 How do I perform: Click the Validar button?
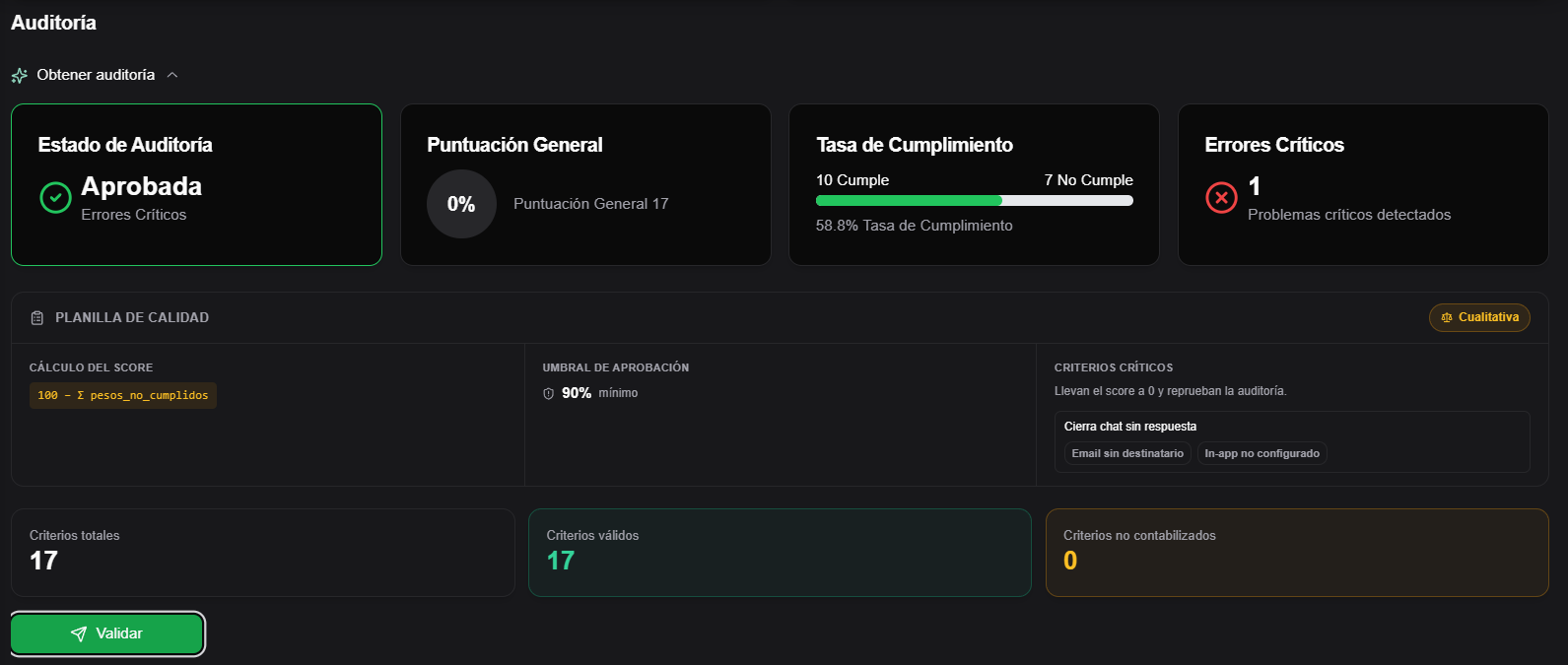click(x=107, y=633)
